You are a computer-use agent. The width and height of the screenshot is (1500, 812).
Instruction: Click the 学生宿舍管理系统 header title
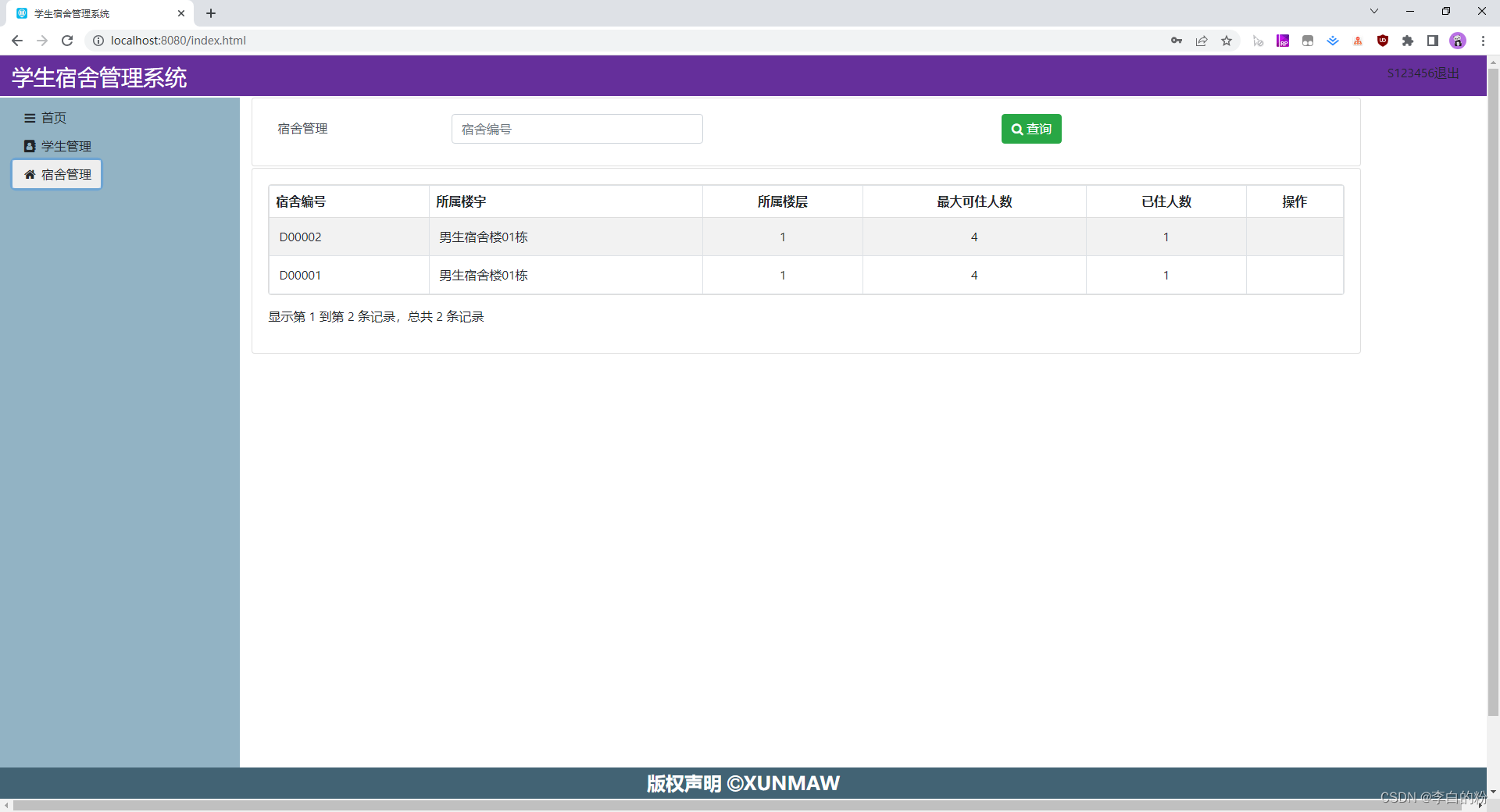(99, 77)
